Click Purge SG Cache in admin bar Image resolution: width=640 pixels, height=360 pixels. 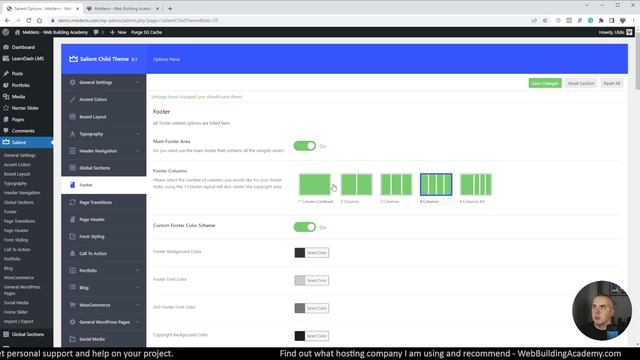pos(147,32)
